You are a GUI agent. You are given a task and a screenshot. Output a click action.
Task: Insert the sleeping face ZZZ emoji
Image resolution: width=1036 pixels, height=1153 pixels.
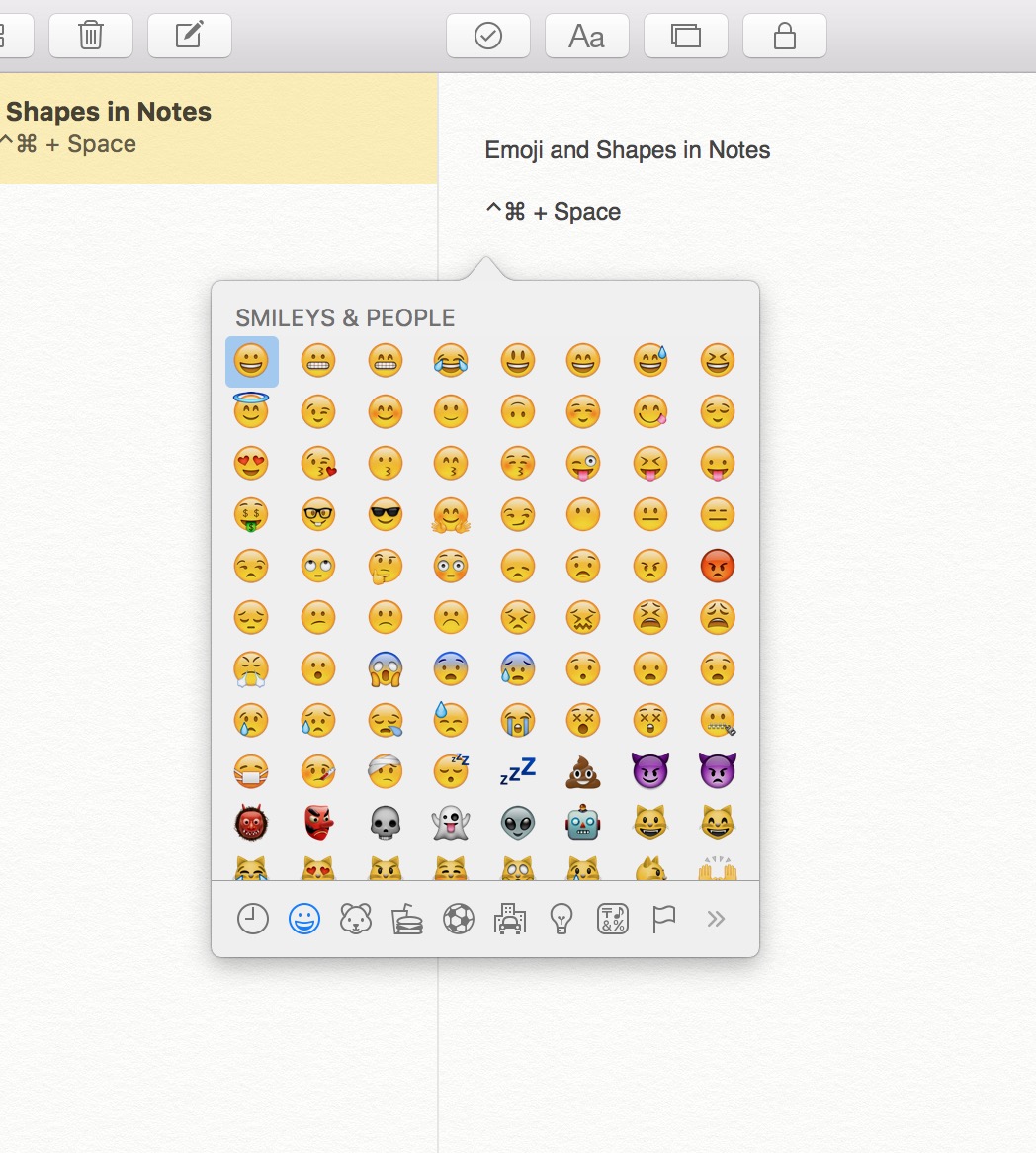coord(451,771)
